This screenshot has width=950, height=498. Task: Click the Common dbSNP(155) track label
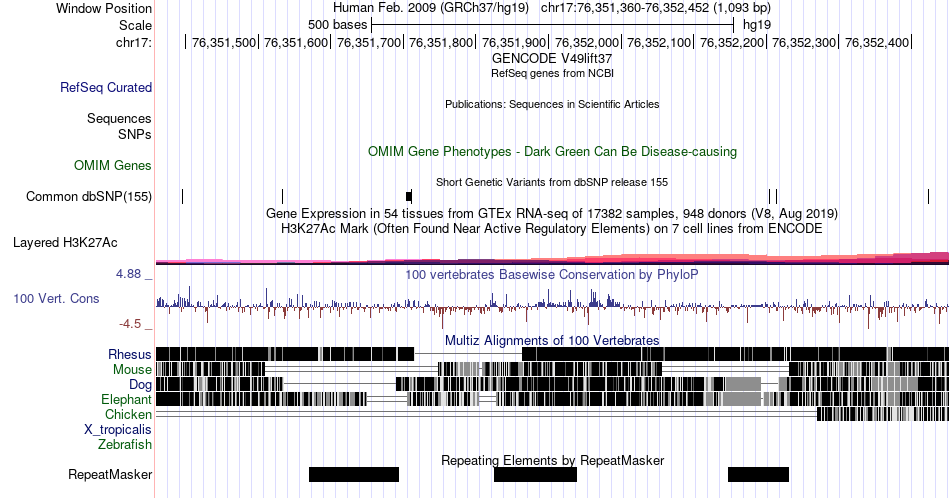point(88,196)
